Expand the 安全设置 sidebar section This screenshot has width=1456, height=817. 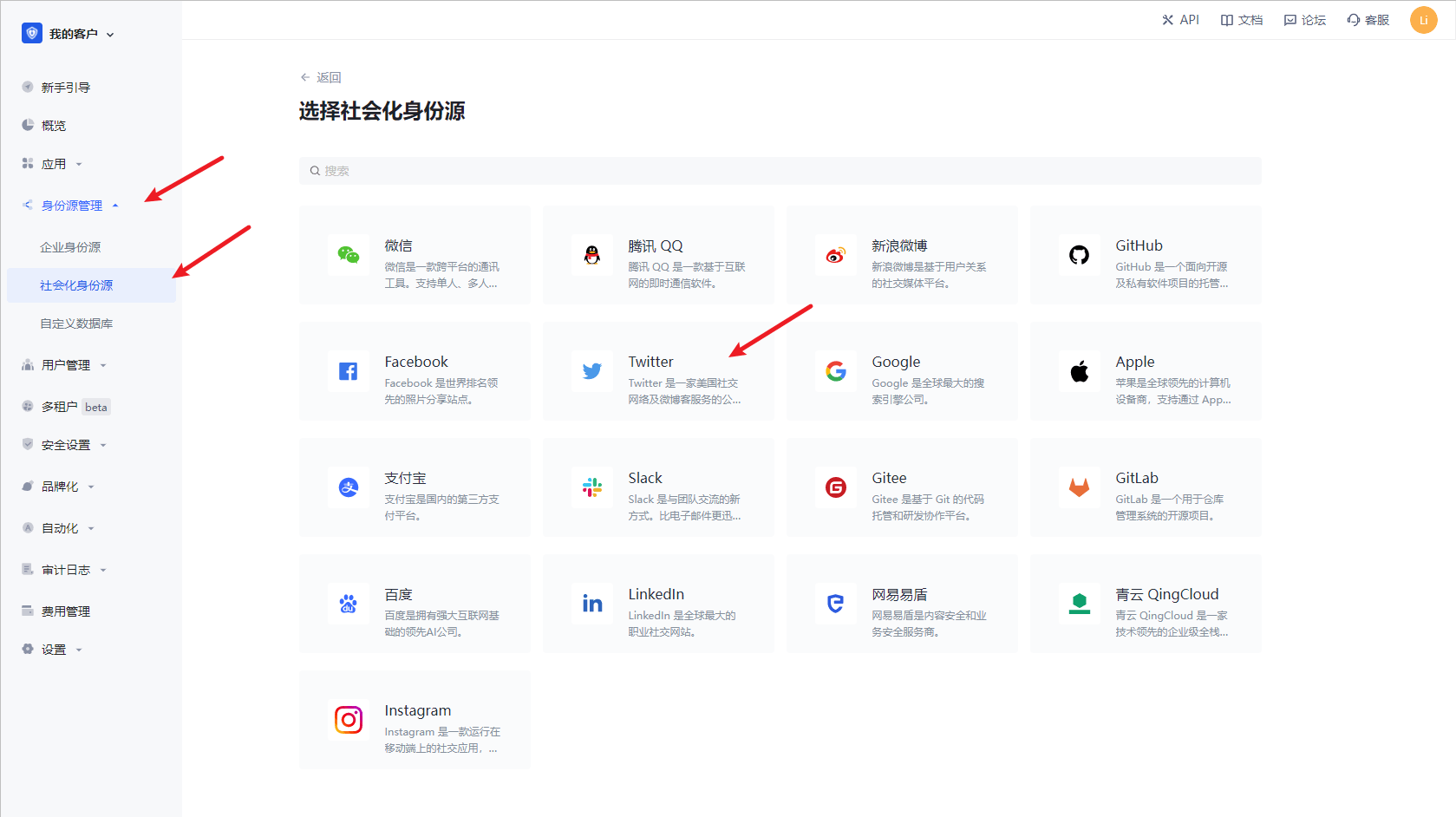[x=66, y=445]
